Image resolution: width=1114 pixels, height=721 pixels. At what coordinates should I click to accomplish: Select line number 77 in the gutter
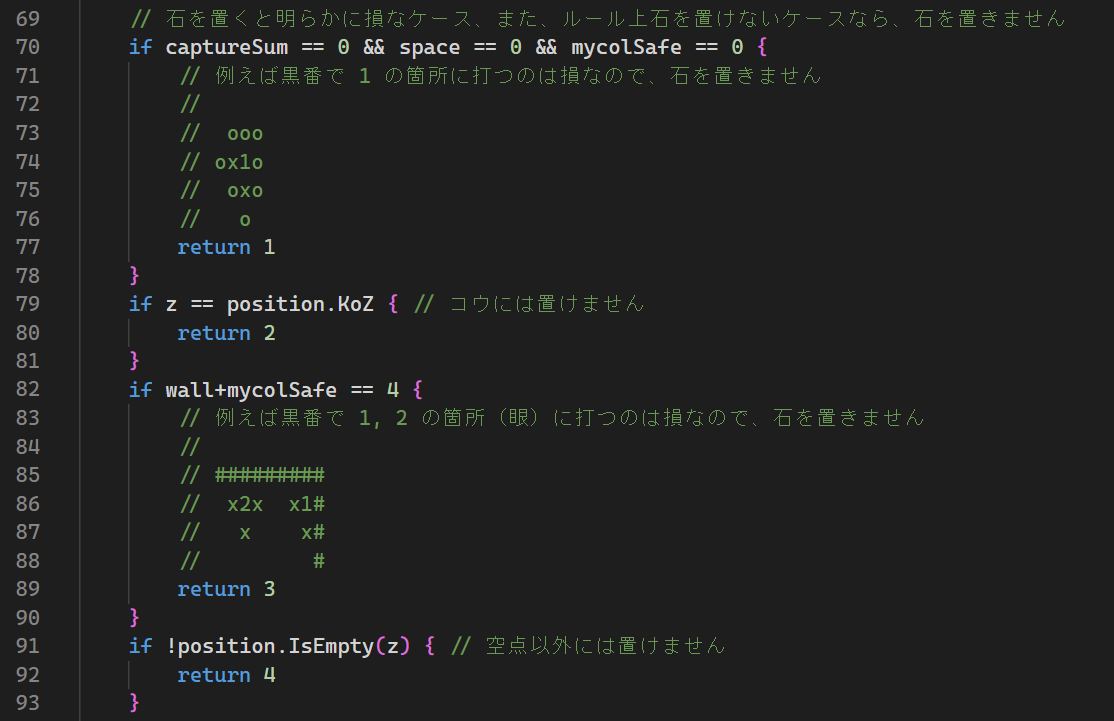click(27, 247)
